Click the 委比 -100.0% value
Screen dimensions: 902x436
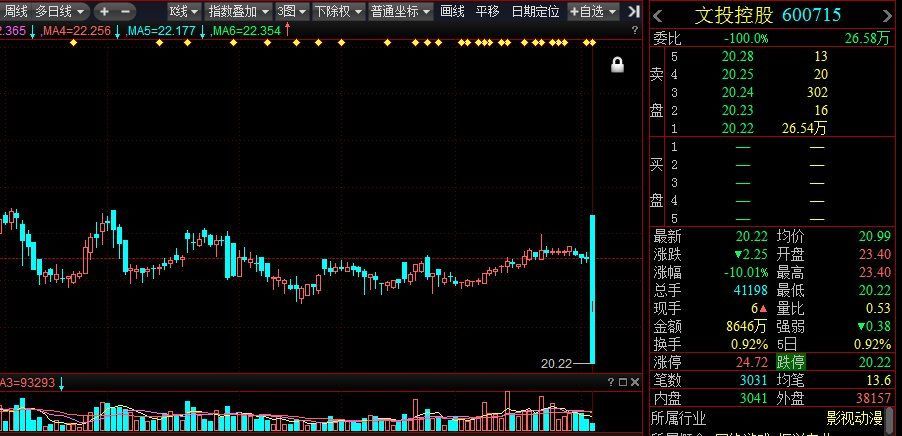[x=747, y=39]
